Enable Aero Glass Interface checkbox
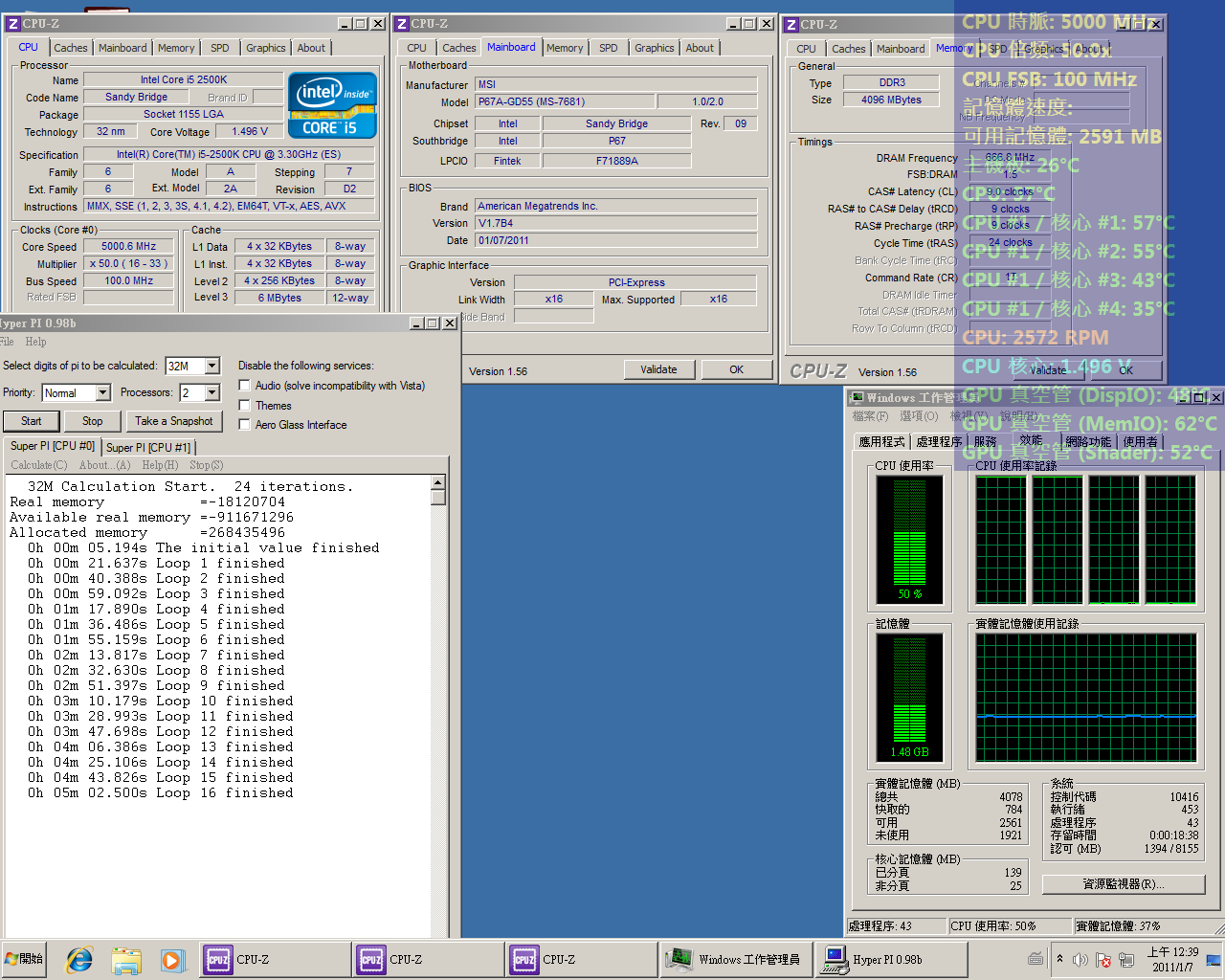 click(245, 424)
